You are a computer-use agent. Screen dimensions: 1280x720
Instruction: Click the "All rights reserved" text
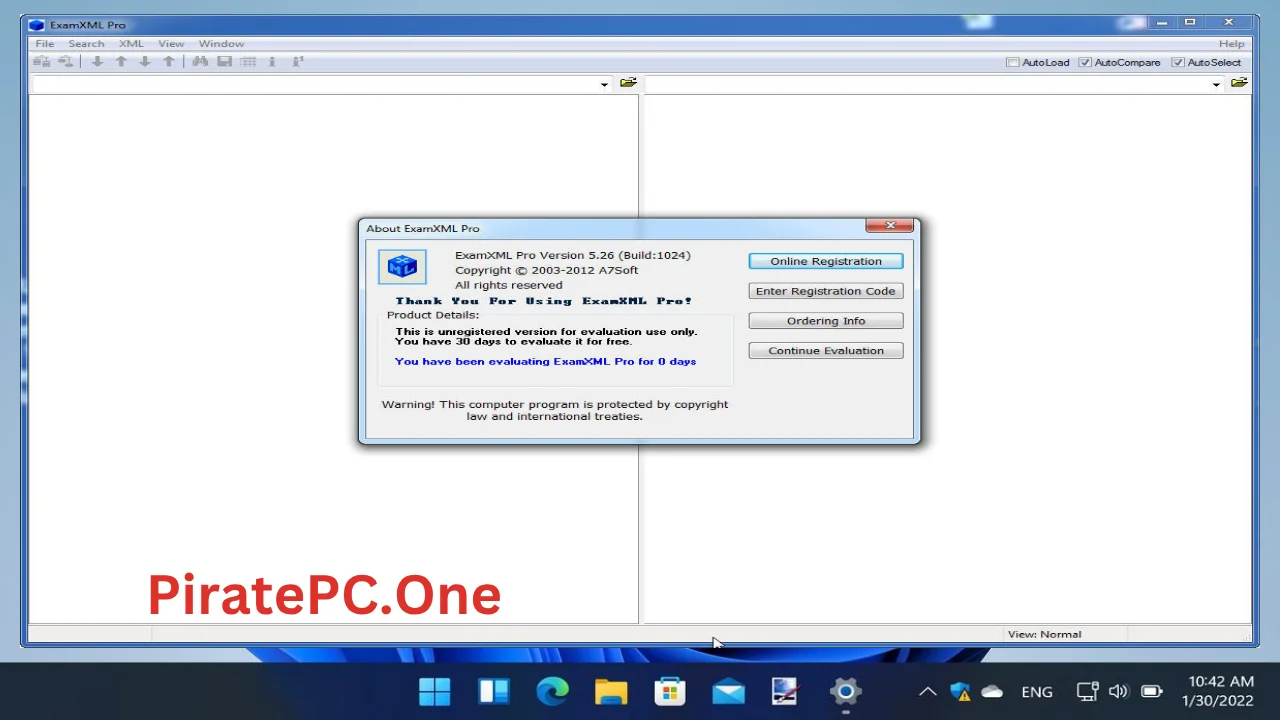509,285
